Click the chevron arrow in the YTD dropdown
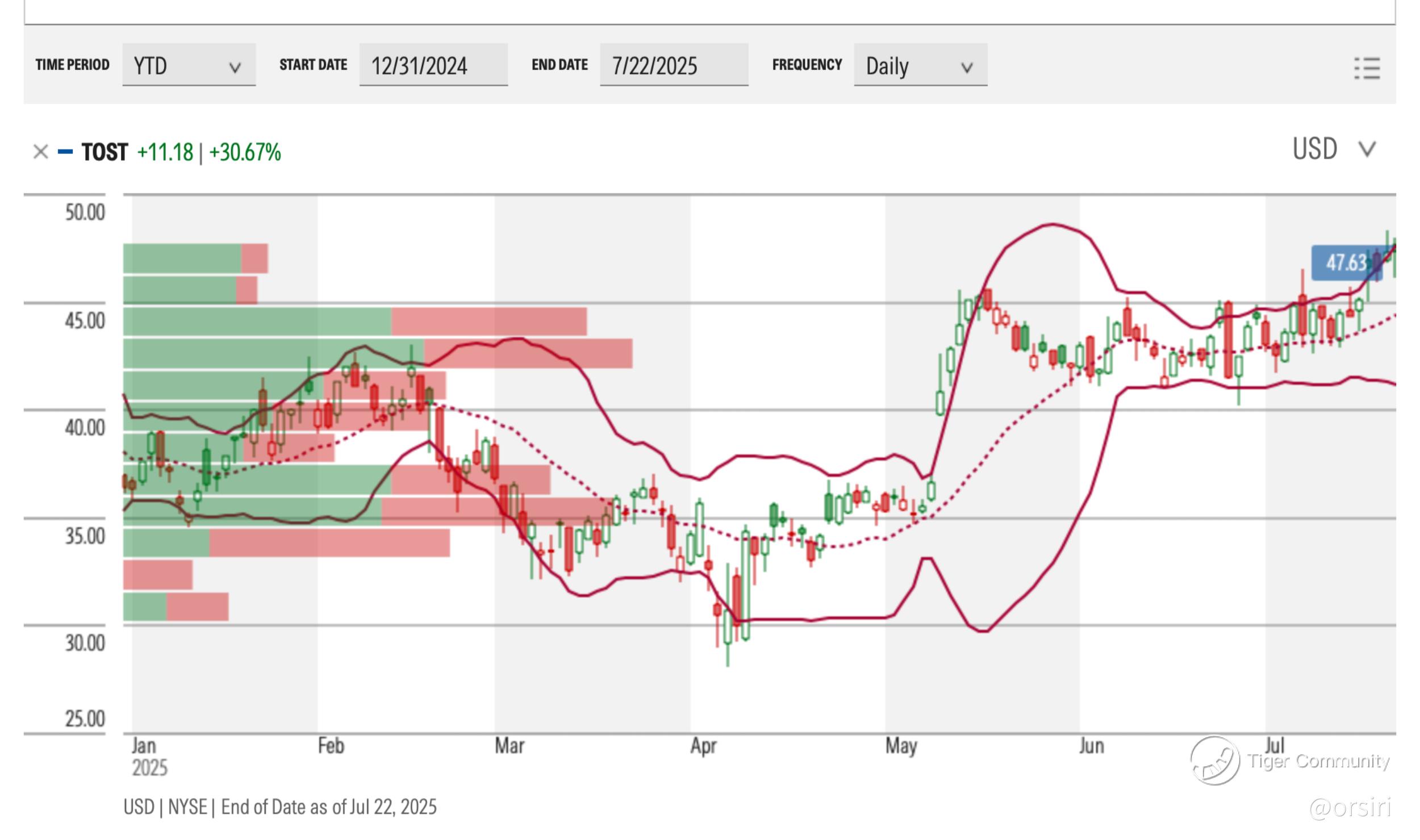 coord(235,68)
